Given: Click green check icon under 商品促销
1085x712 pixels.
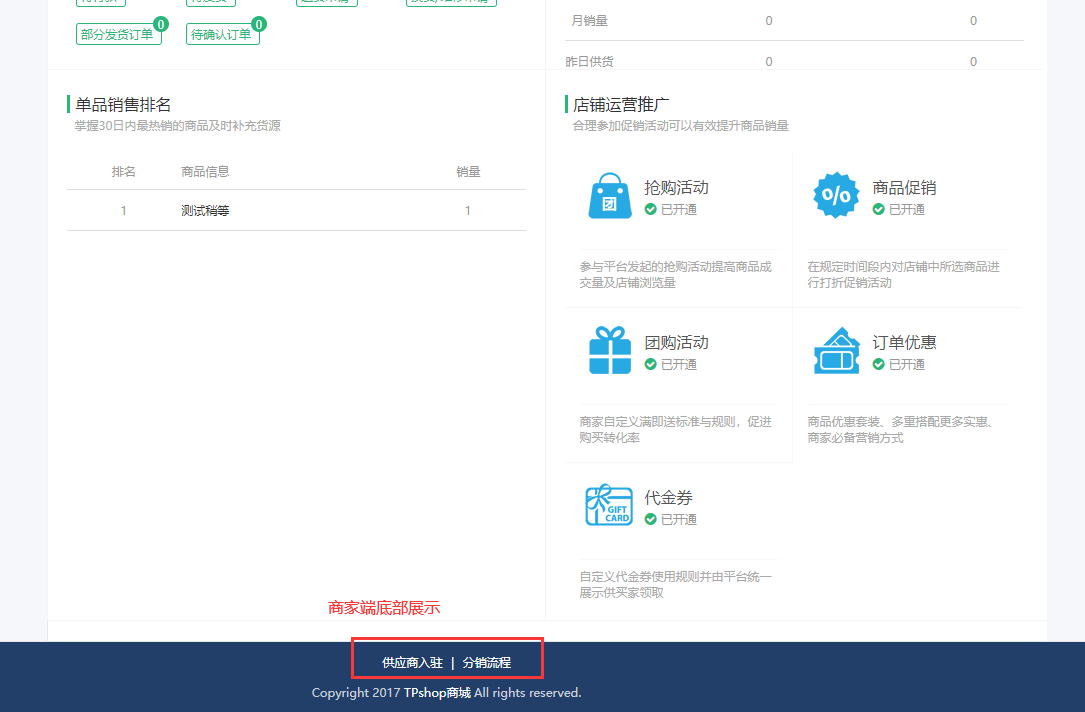Looking at the screenshot, I should pyautogui.click(x=879, y=210).
